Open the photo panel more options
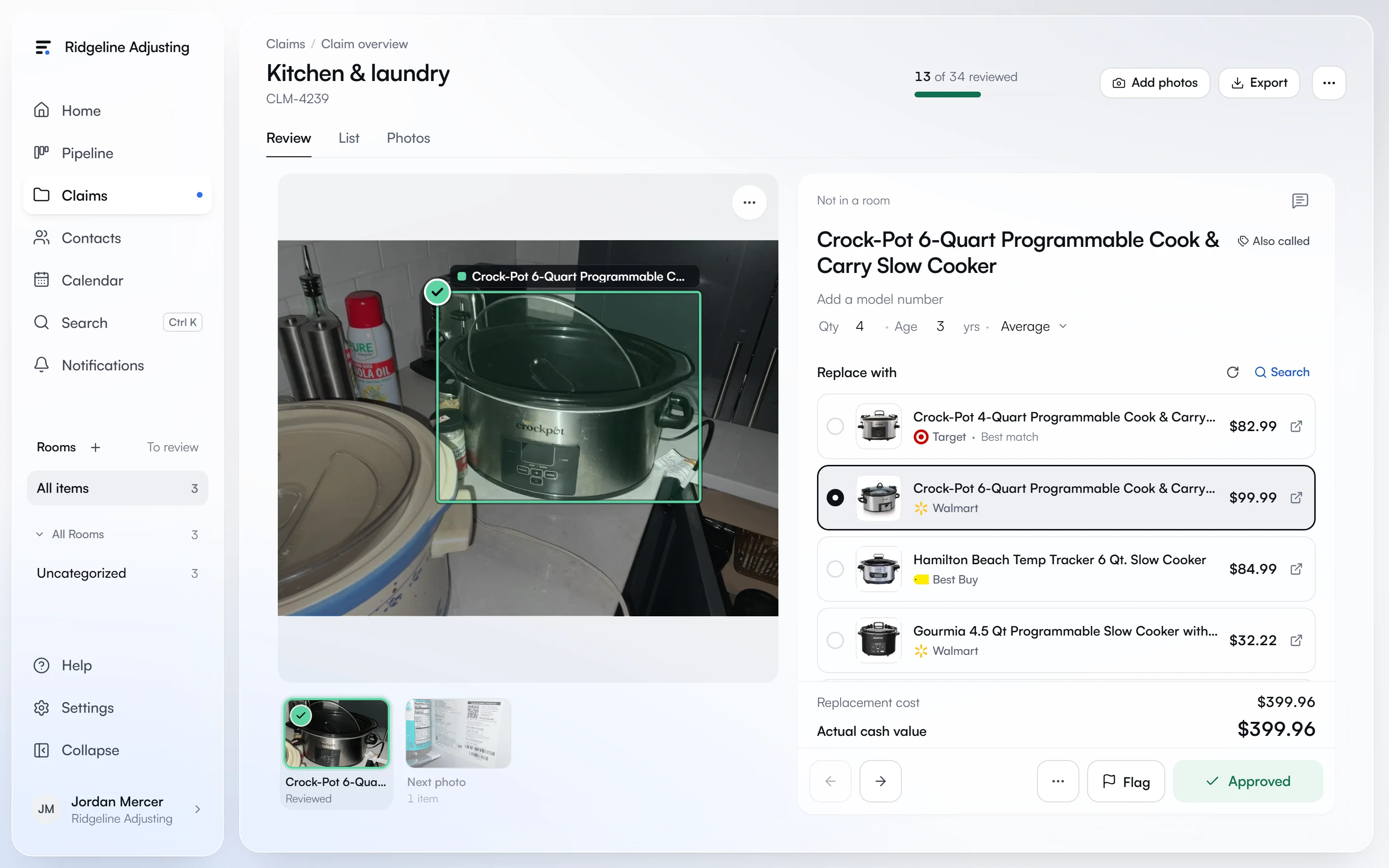The height and width of the screenshot is (868, 1389). (x=749, y=203)
